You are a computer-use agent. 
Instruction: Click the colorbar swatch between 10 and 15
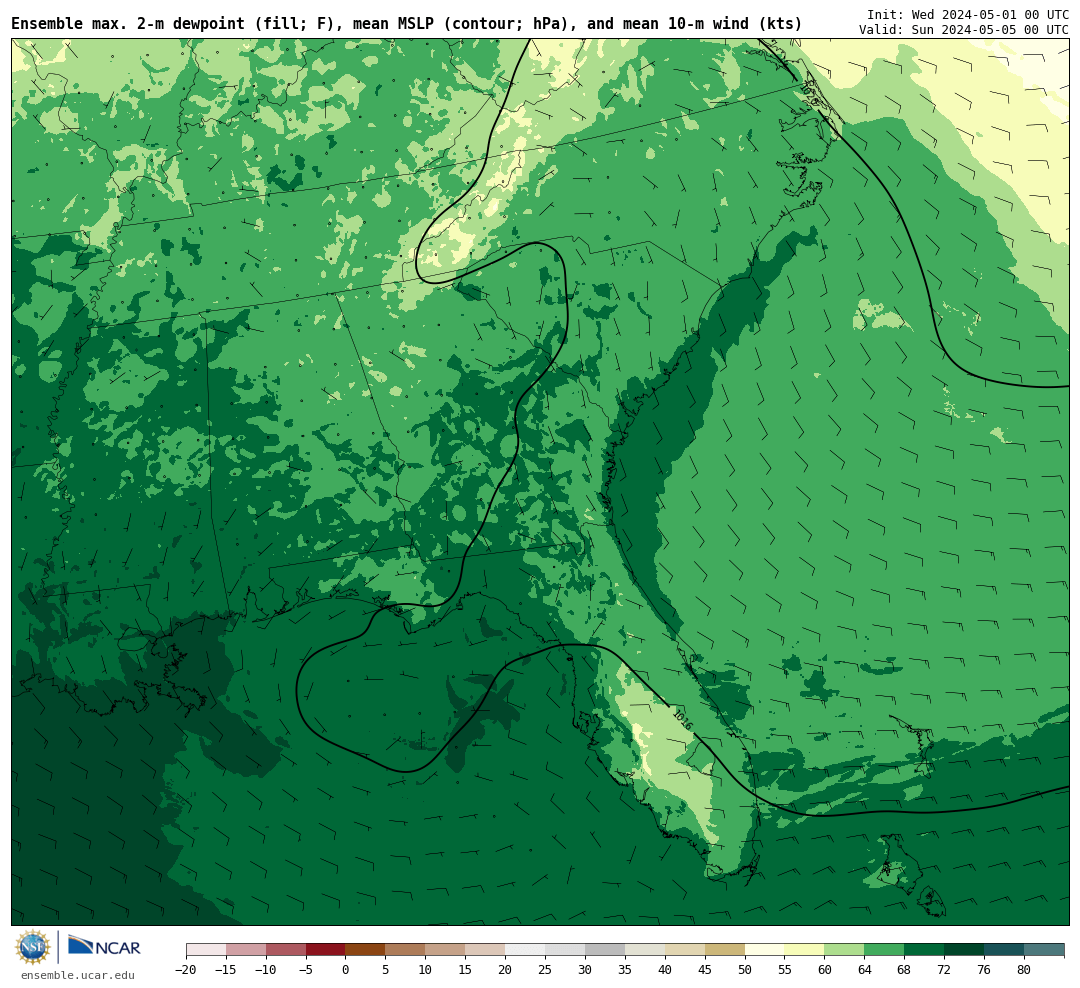tap(446, 950)
